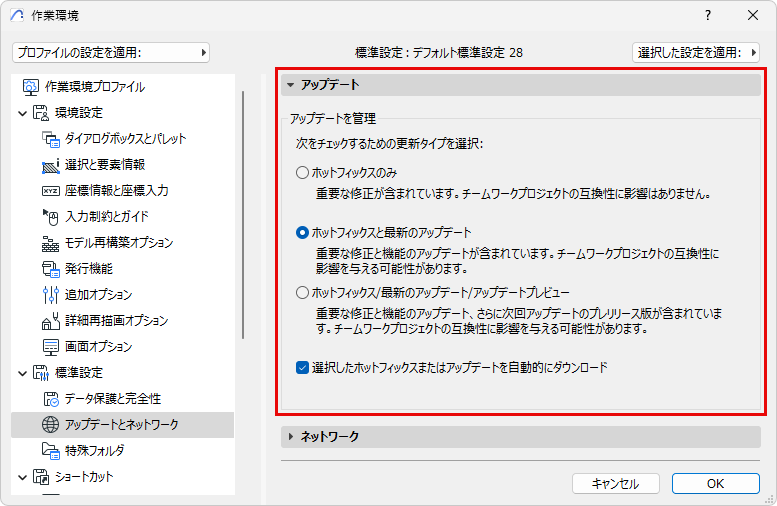Open 追加オプション page
The height and width of the screenshot is (506, 777).
[99, 295]
